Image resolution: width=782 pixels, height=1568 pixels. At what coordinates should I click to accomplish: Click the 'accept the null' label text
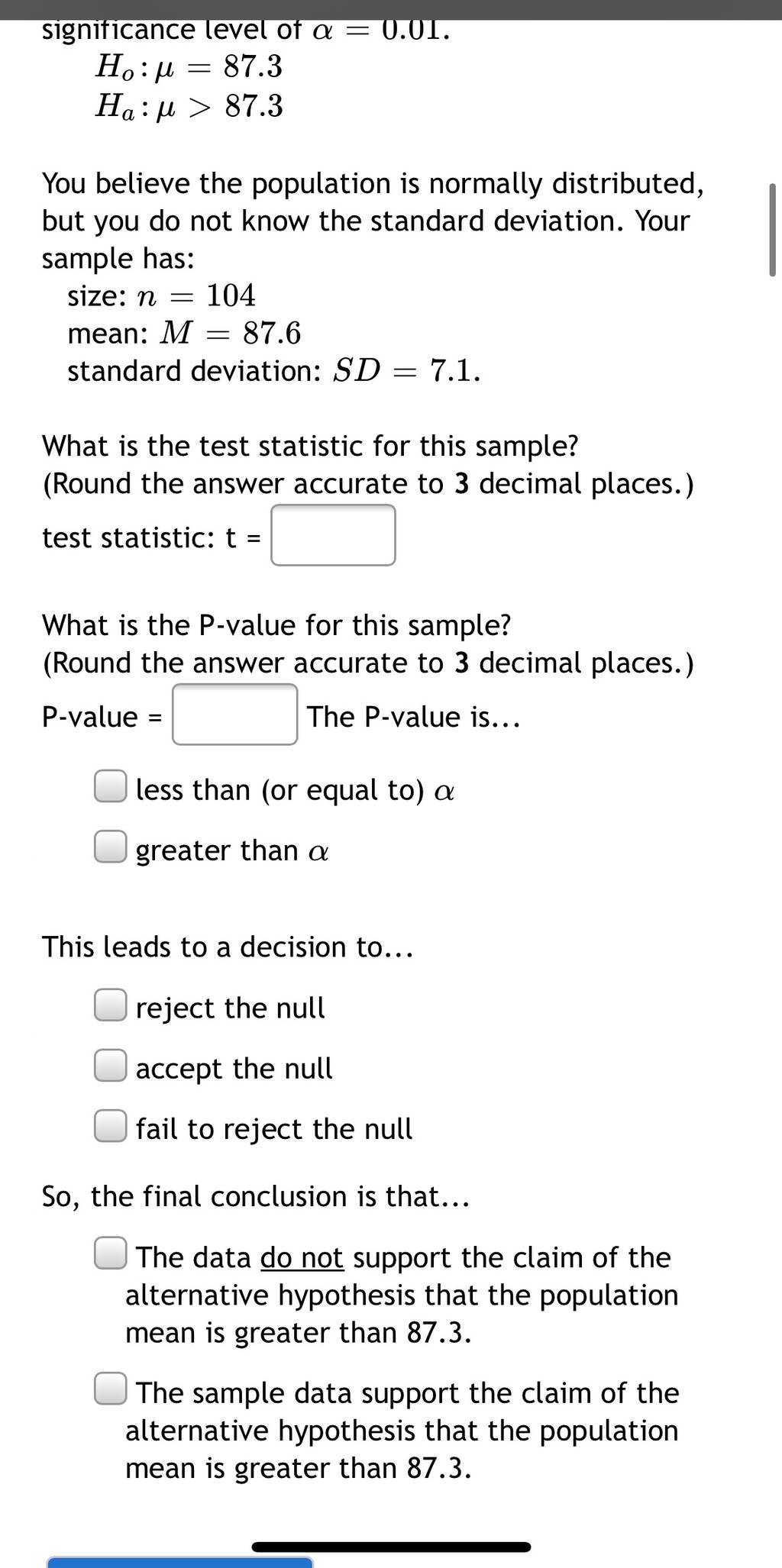pyautogui.click(x=234, y=1069)
